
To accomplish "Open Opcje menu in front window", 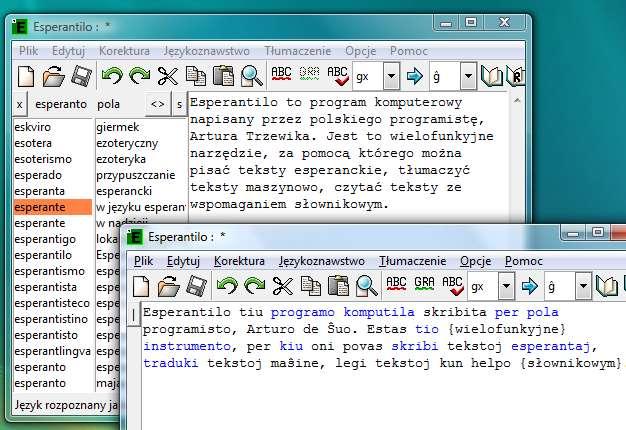I will click(x=475, y=261).
